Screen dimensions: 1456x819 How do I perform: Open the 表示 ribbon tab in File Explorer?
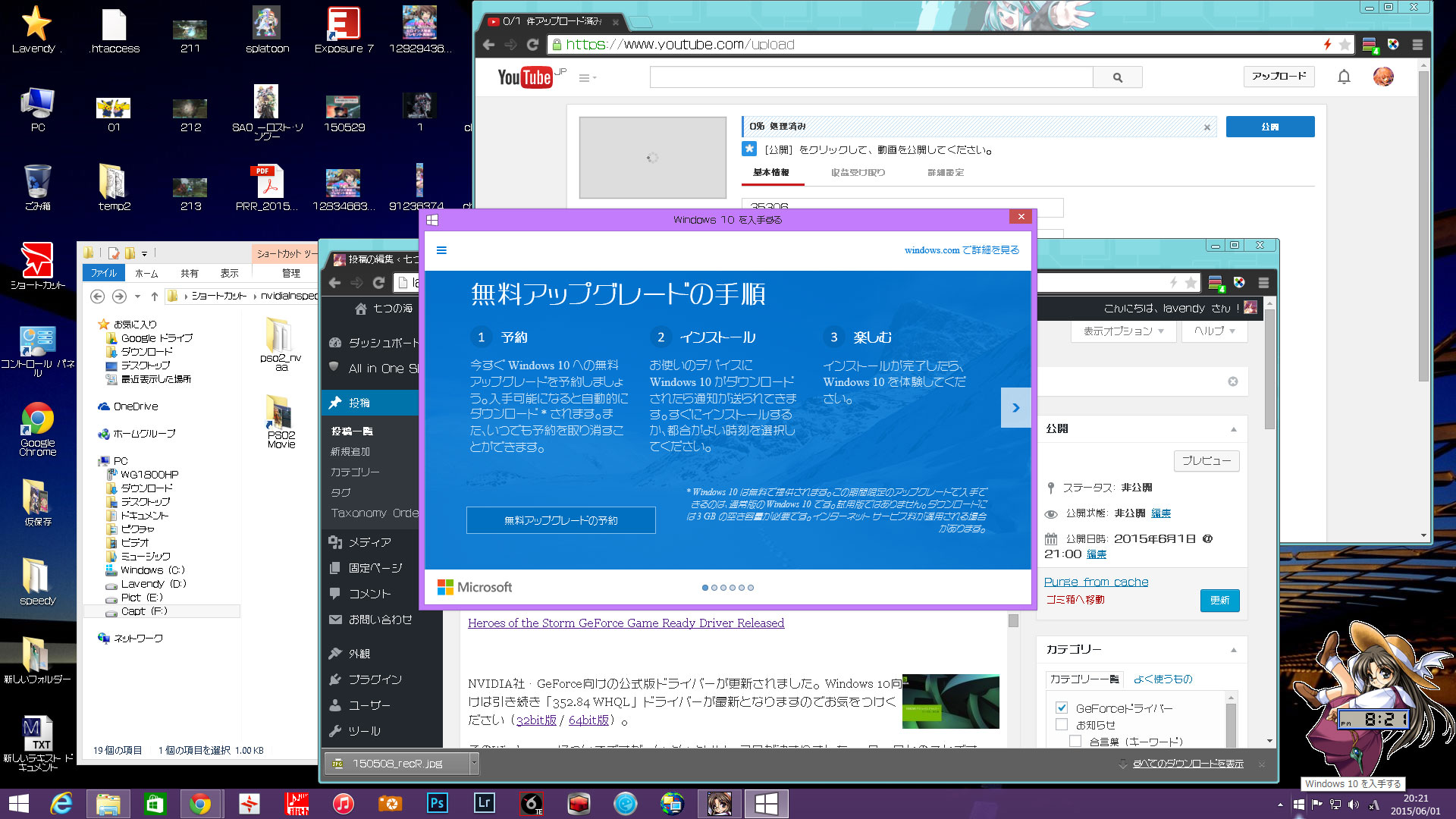(229, 273)
